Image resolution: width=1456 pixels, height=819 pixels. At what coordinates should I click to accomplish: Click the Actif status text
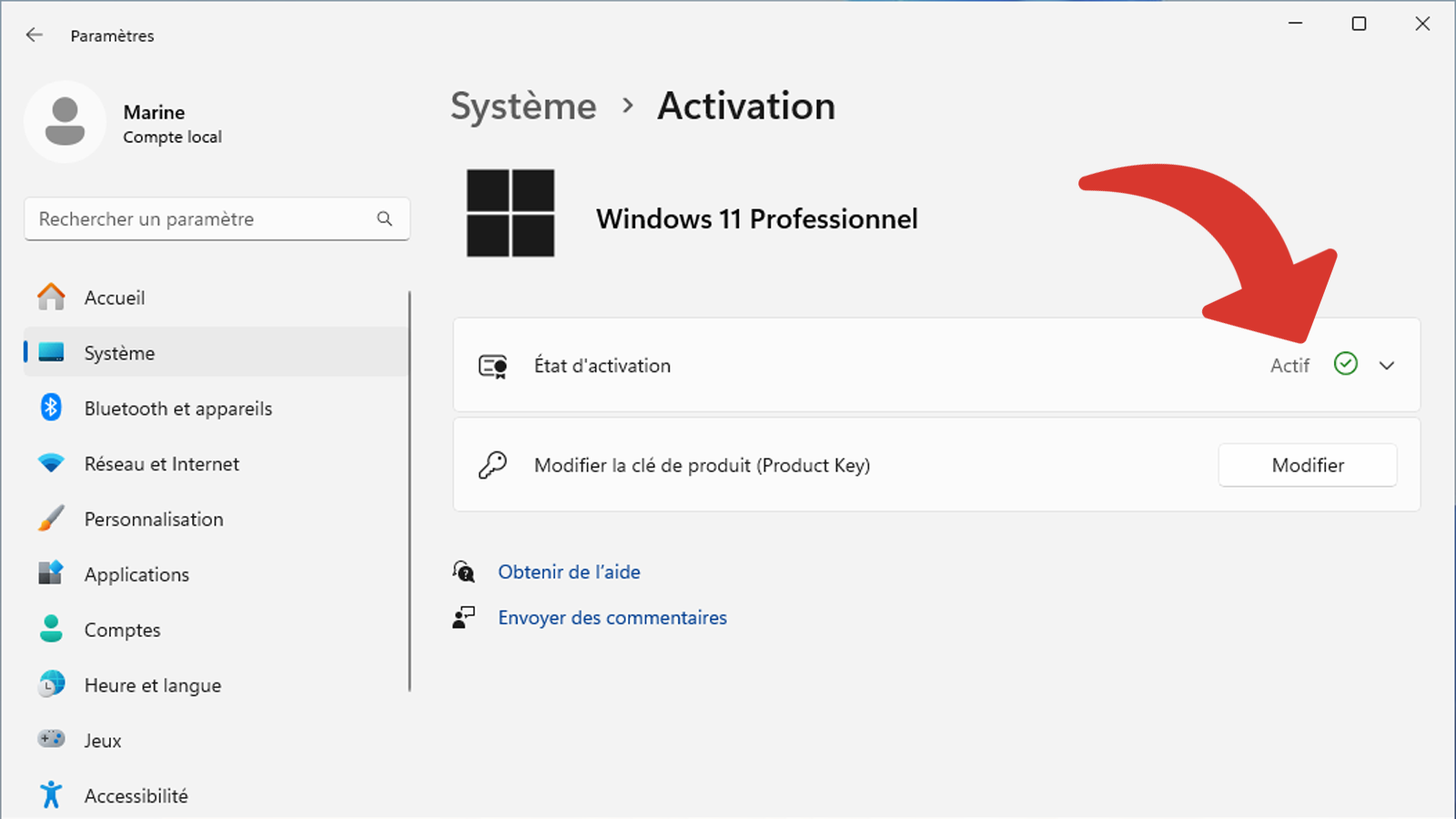click(1289, 366)
